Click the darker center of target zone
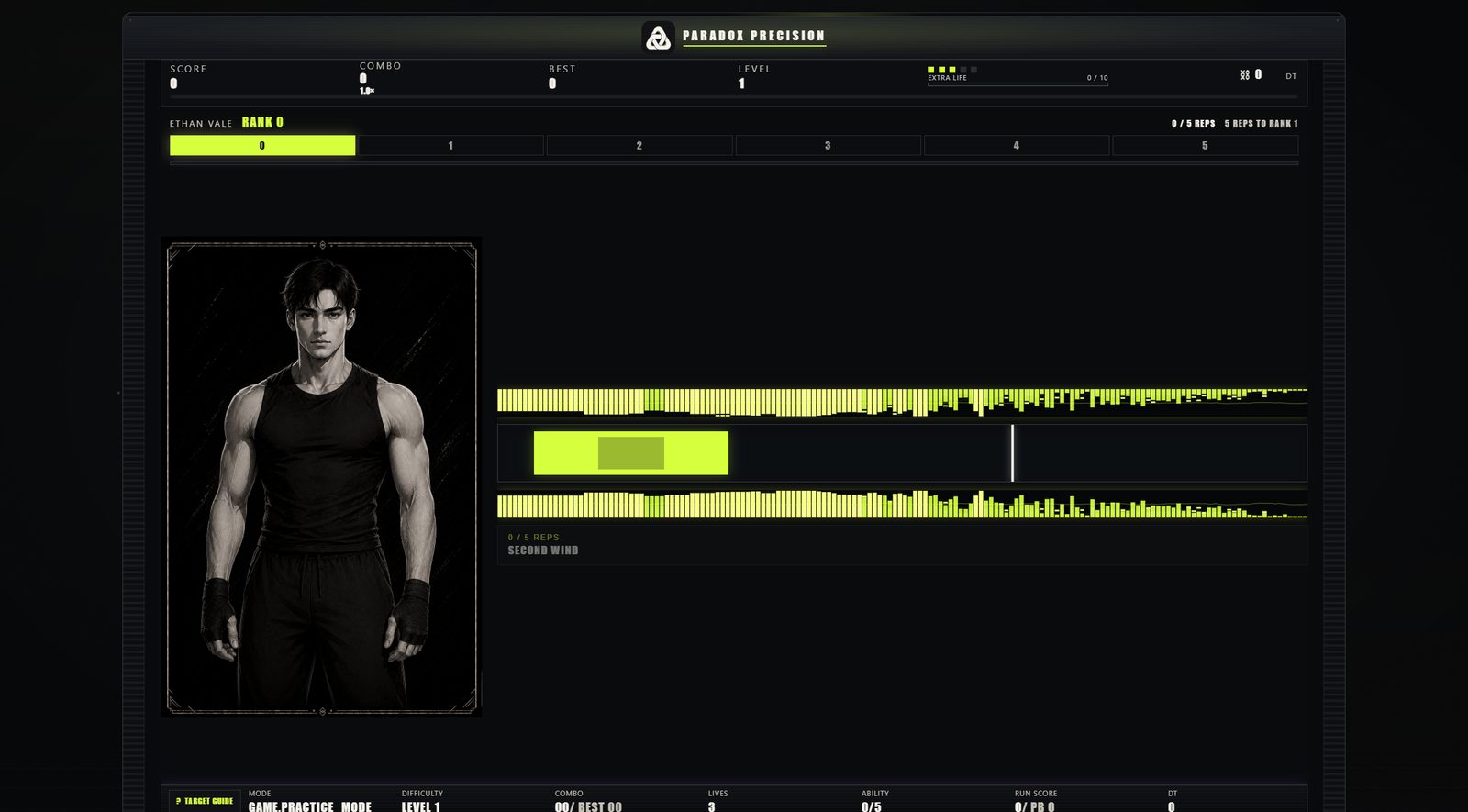The height and width of the screenshot is (812, 1468). 631,453
